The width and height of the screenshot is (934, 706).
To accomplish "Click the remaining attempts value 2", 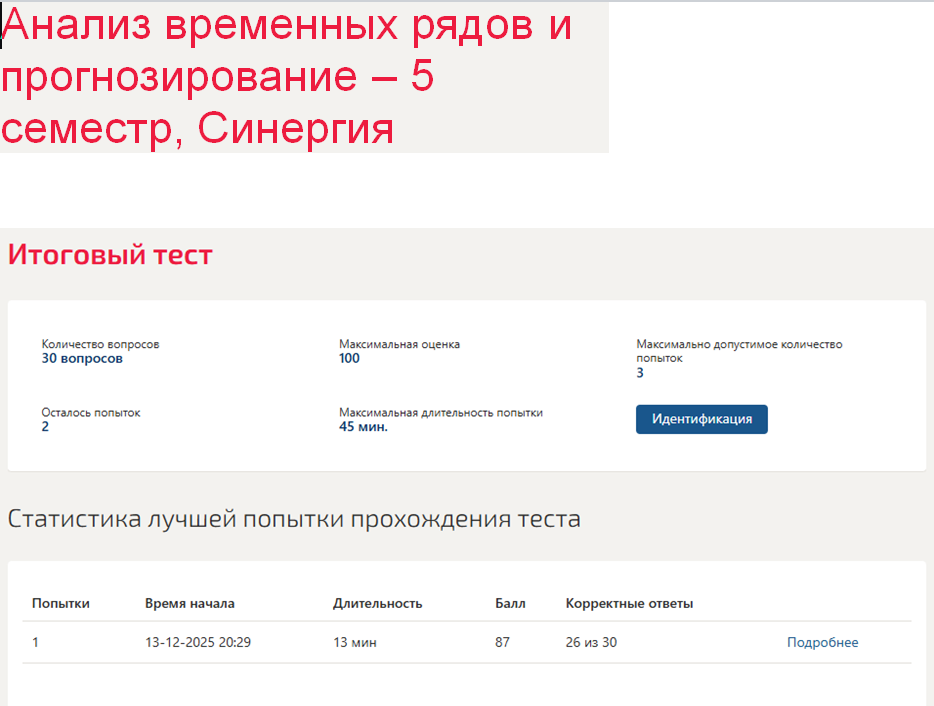I will [45, 427].
